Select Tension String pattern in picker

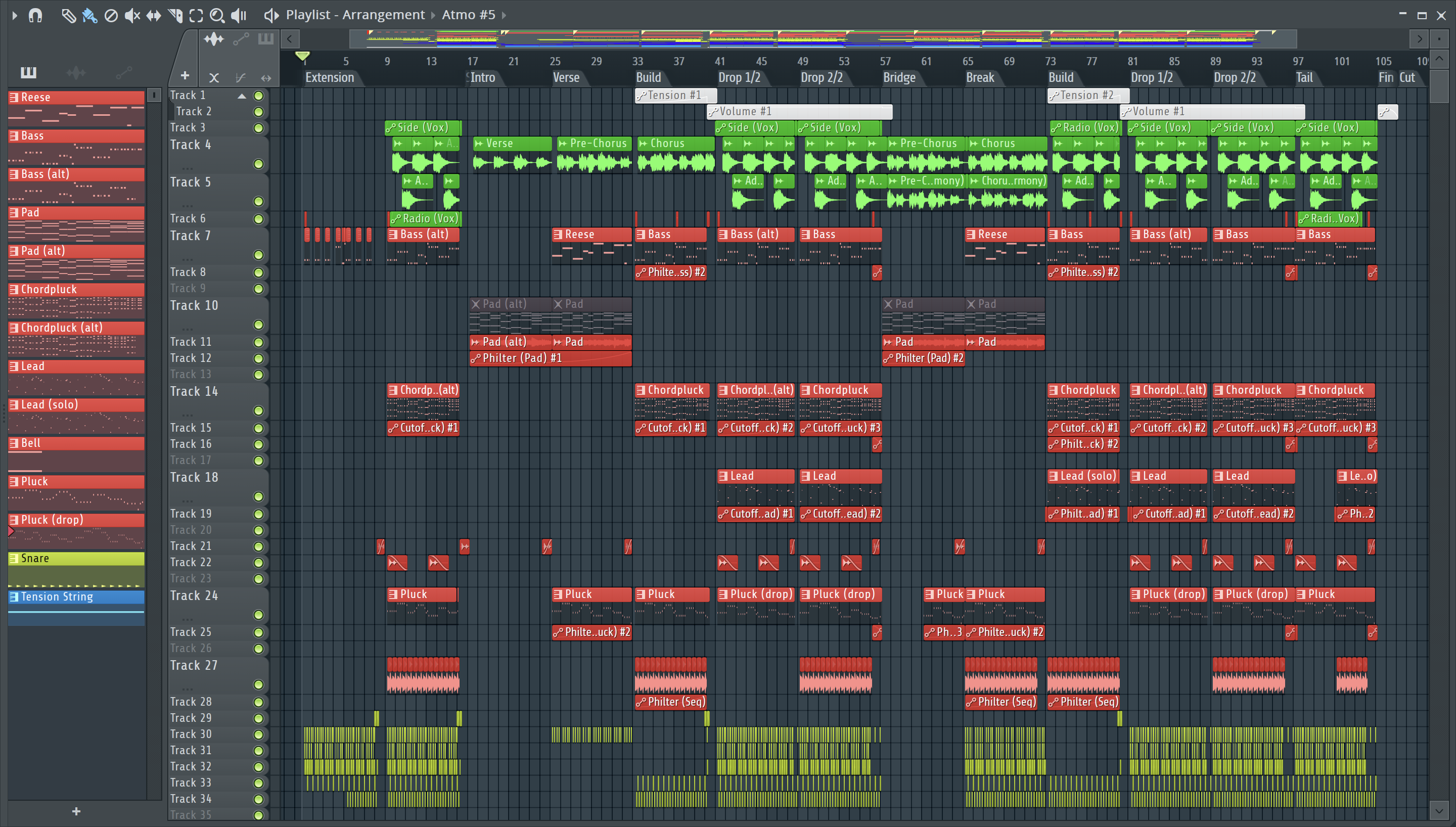pyautogui.click(x=76, y=608)
